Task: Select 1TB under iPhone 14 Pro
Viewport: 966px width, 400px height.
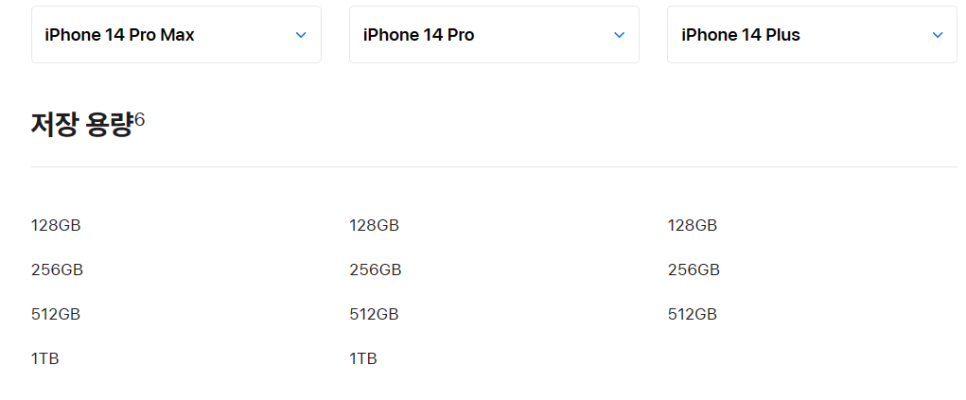Action: pyautogui.click(x=363, y=359)
